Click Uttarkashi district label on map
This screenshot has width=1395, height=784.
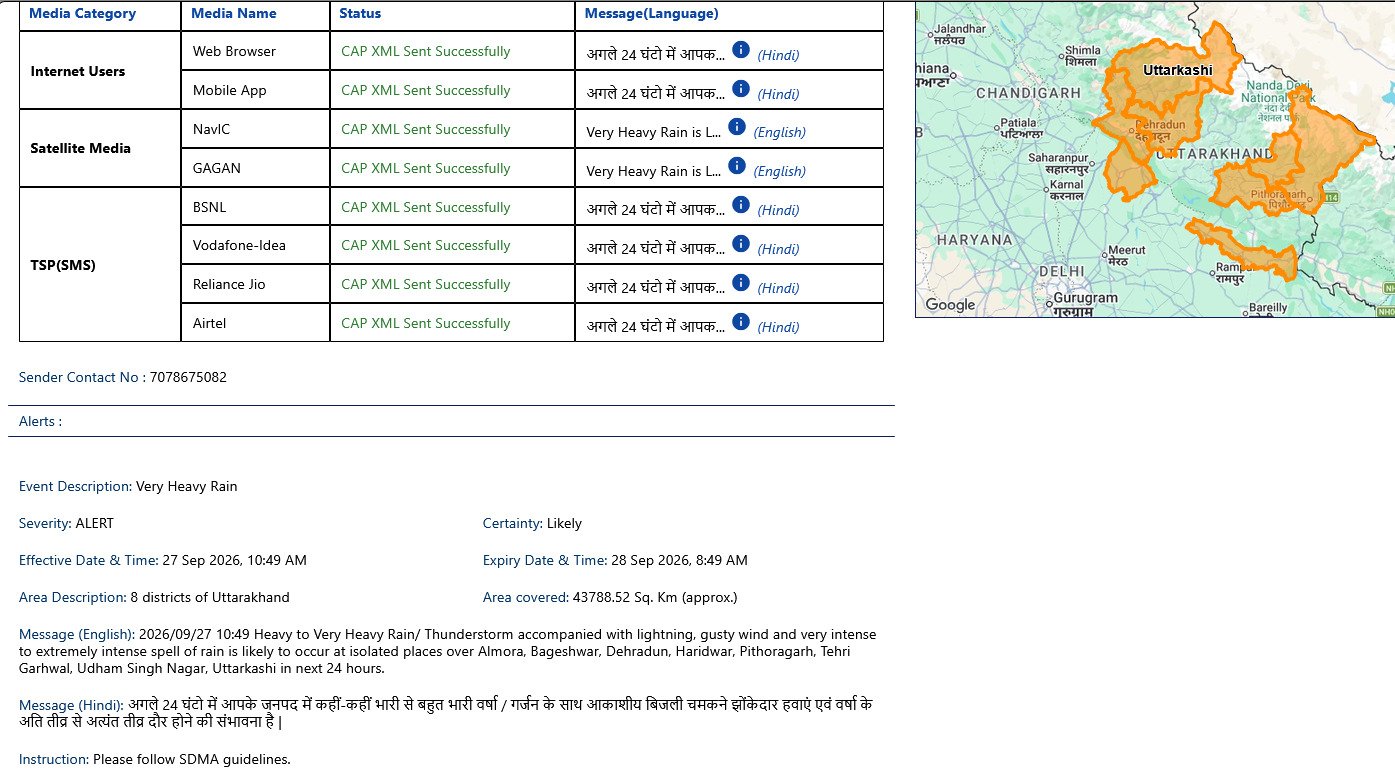tap(1177, 70)
